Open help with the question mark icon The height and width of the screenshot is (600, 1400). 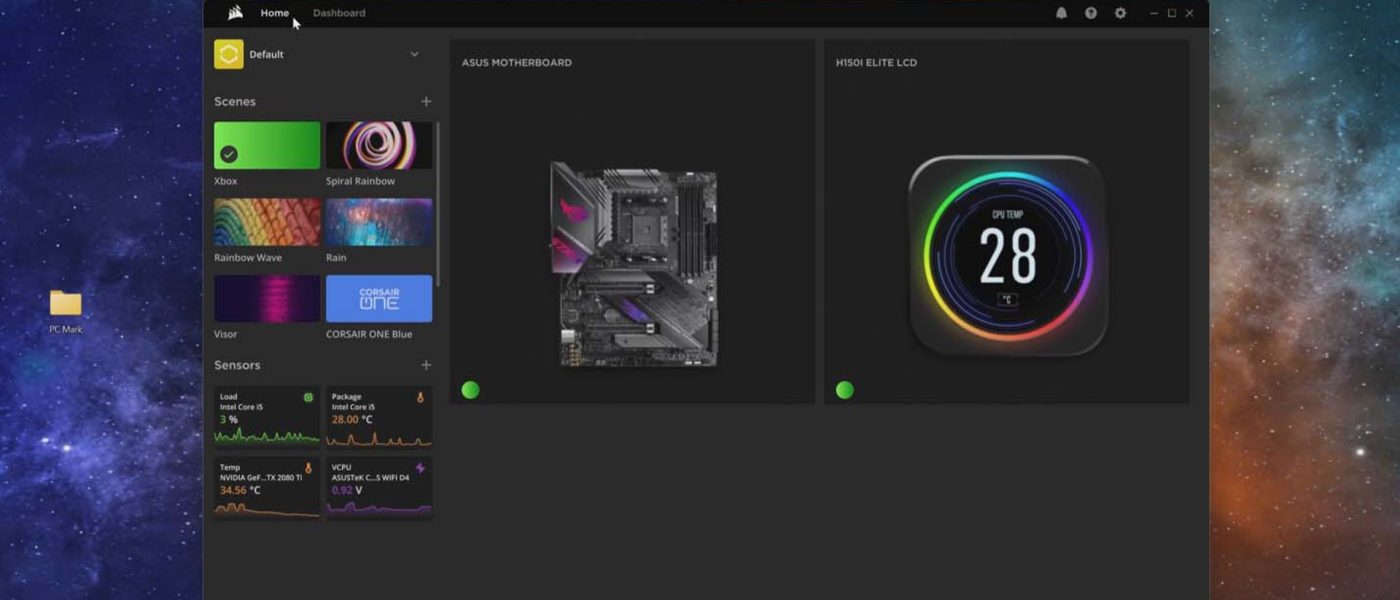[x=1091, y=13]
